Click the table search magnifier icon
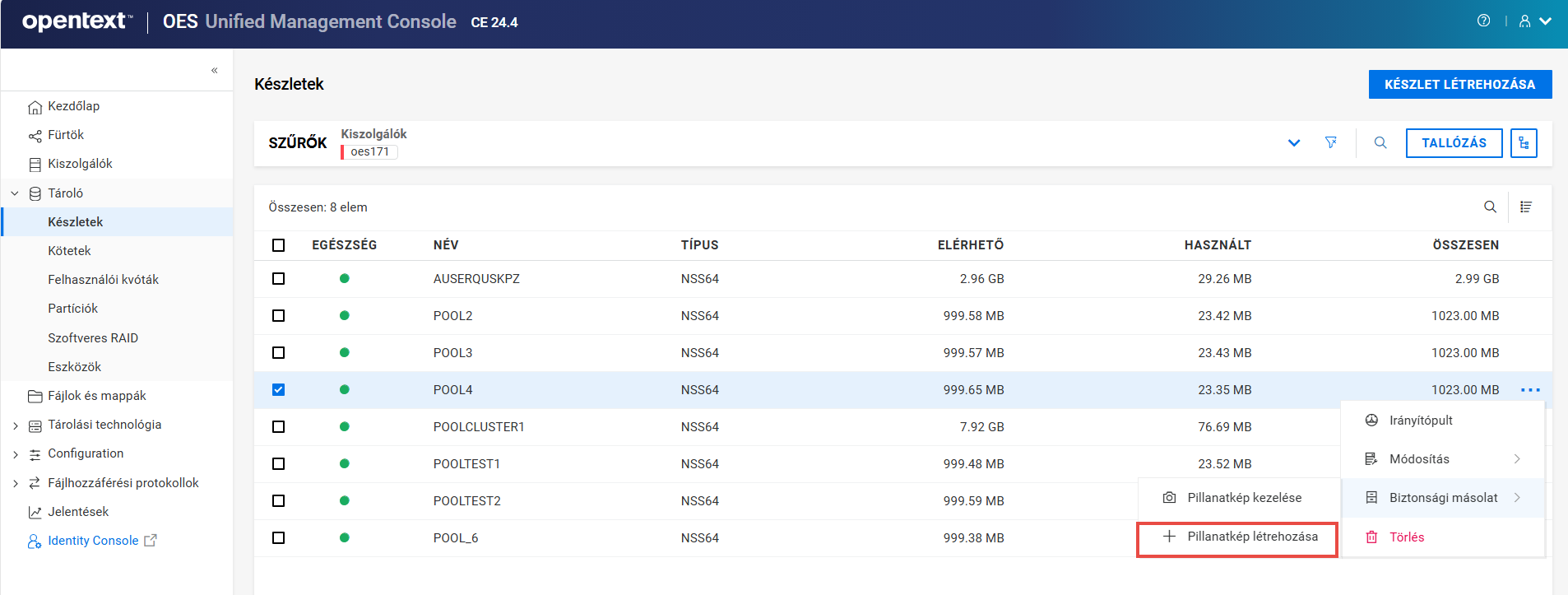The height and width of the screenshot is (595, 1568). [1490, 207]
